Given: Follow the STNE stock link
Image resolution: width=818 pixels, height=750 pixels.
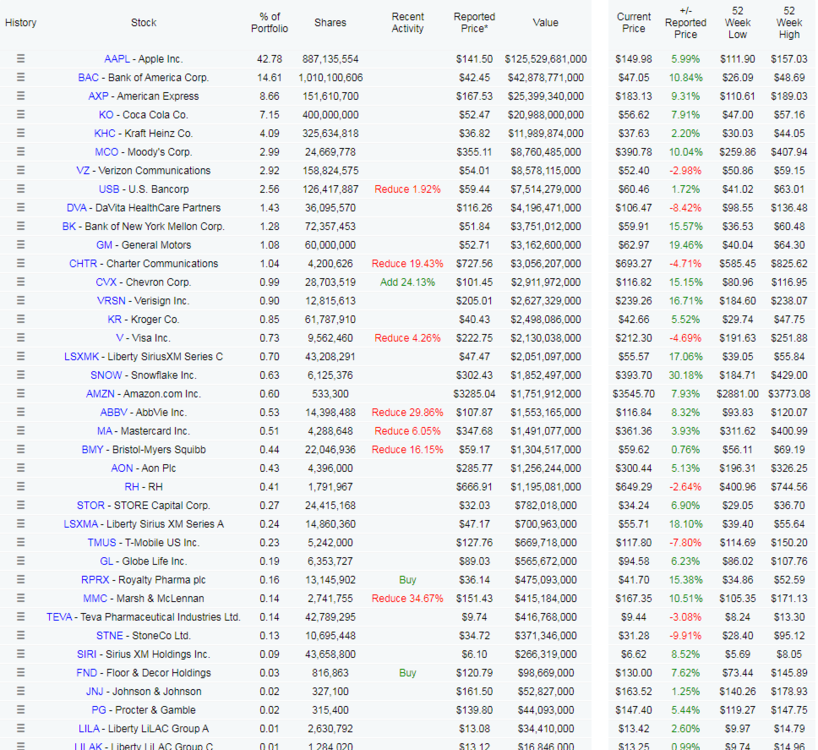Looking at the screenshot, I should 110,636.
